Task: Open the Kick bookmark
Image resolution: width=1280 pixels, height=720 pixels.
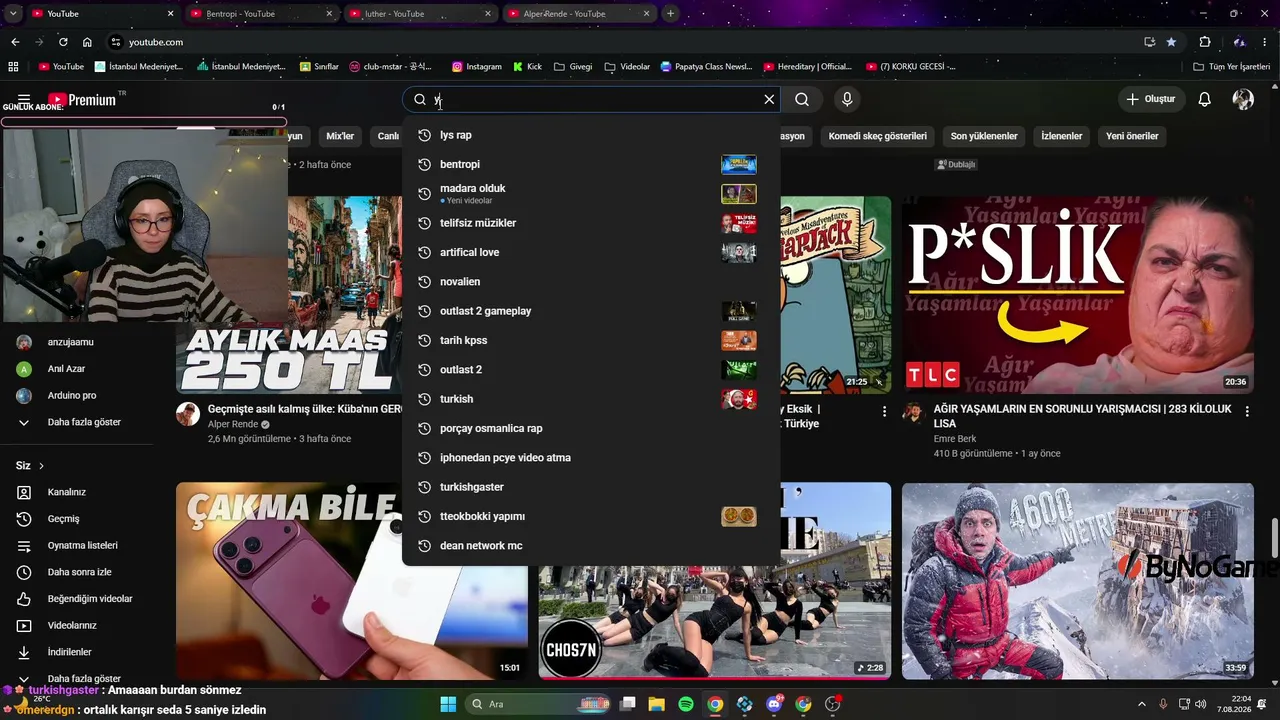Action: coord(527,67)
